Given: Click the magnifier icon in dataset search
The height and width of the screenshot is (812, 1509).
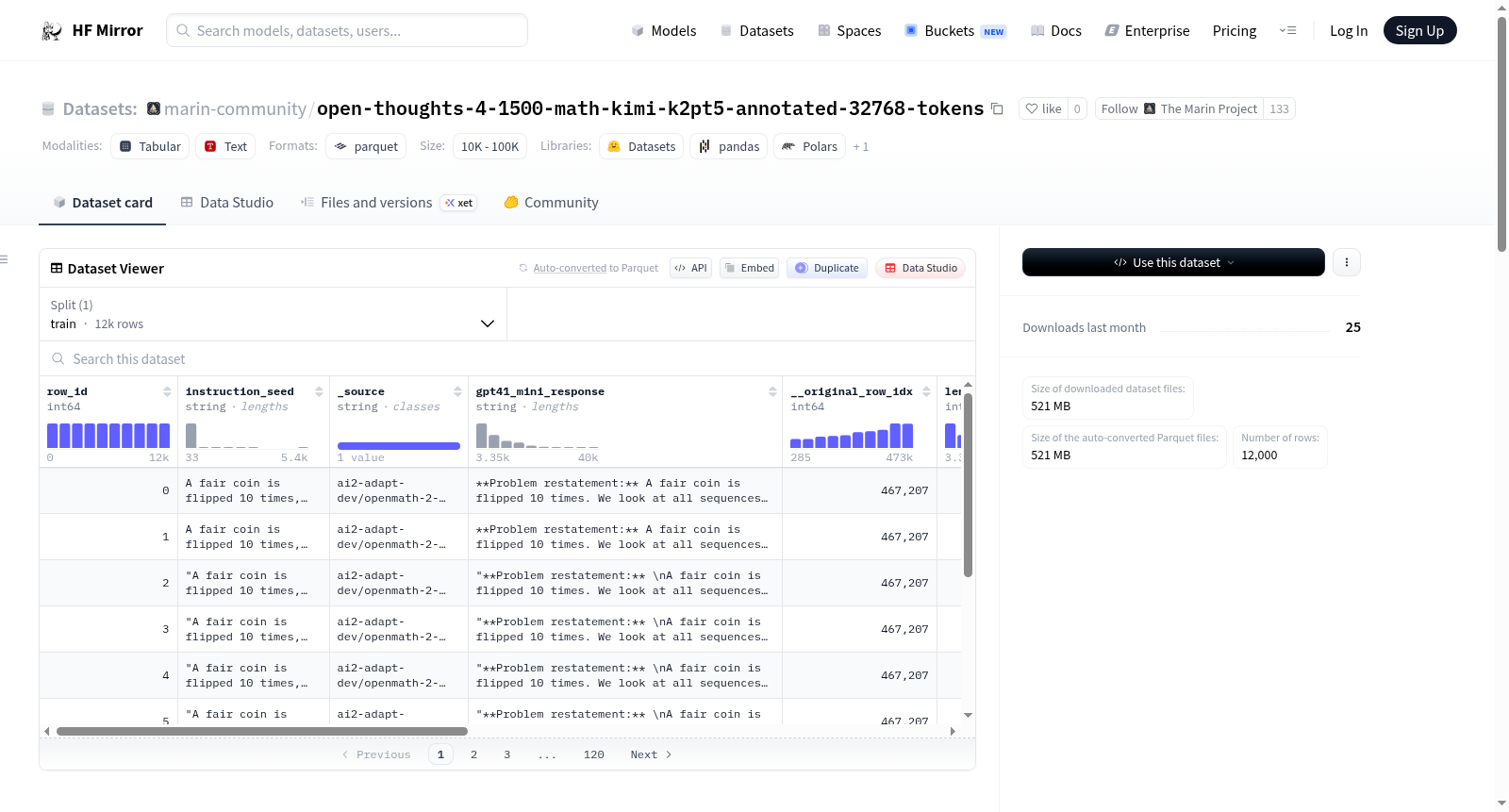Looking at the screenshot, I should click(x=58, y=359).
